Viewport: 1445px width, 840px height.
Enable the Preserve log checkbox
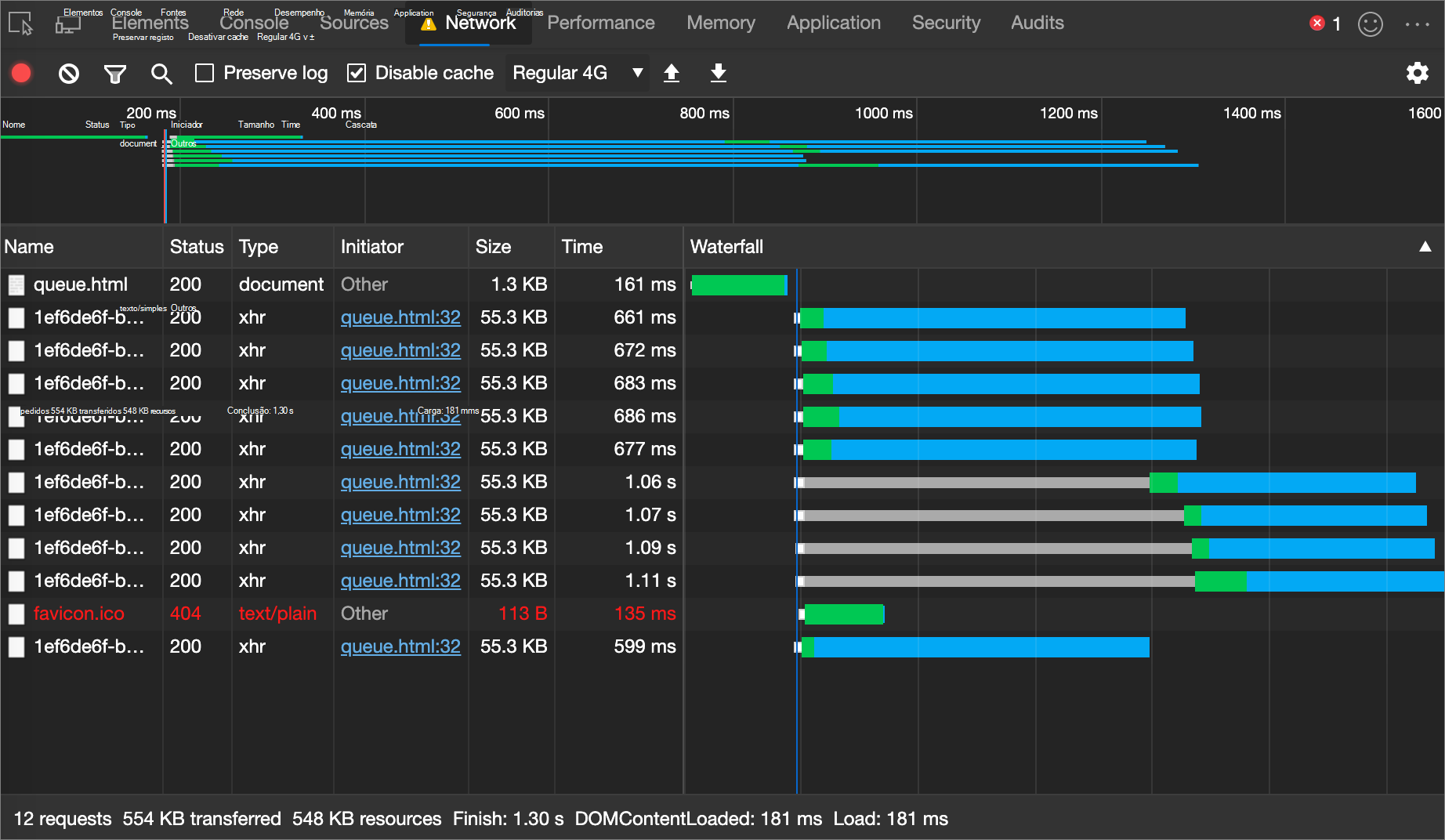point(205,73)
